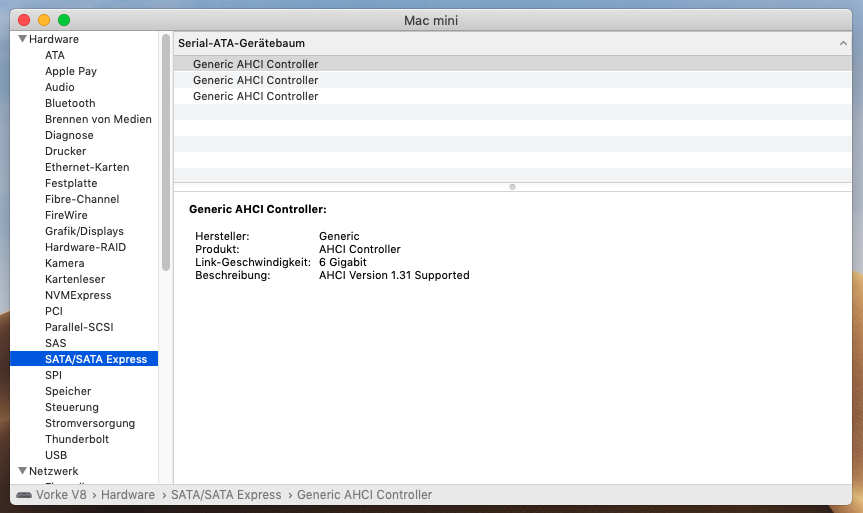863x513 pixels.
Task: Select SAS in the sidebar
Action: [x=56, y=343]
